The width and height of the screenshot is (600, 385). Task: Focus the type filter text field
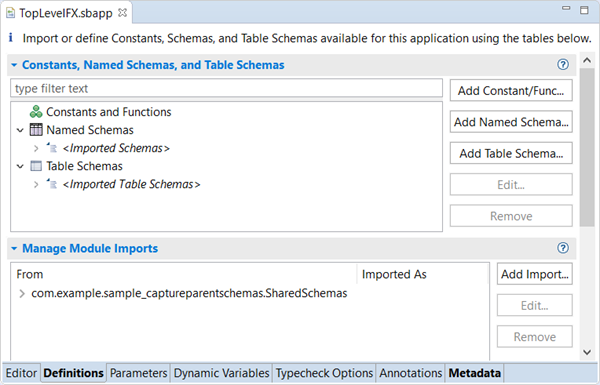point(227,88)
